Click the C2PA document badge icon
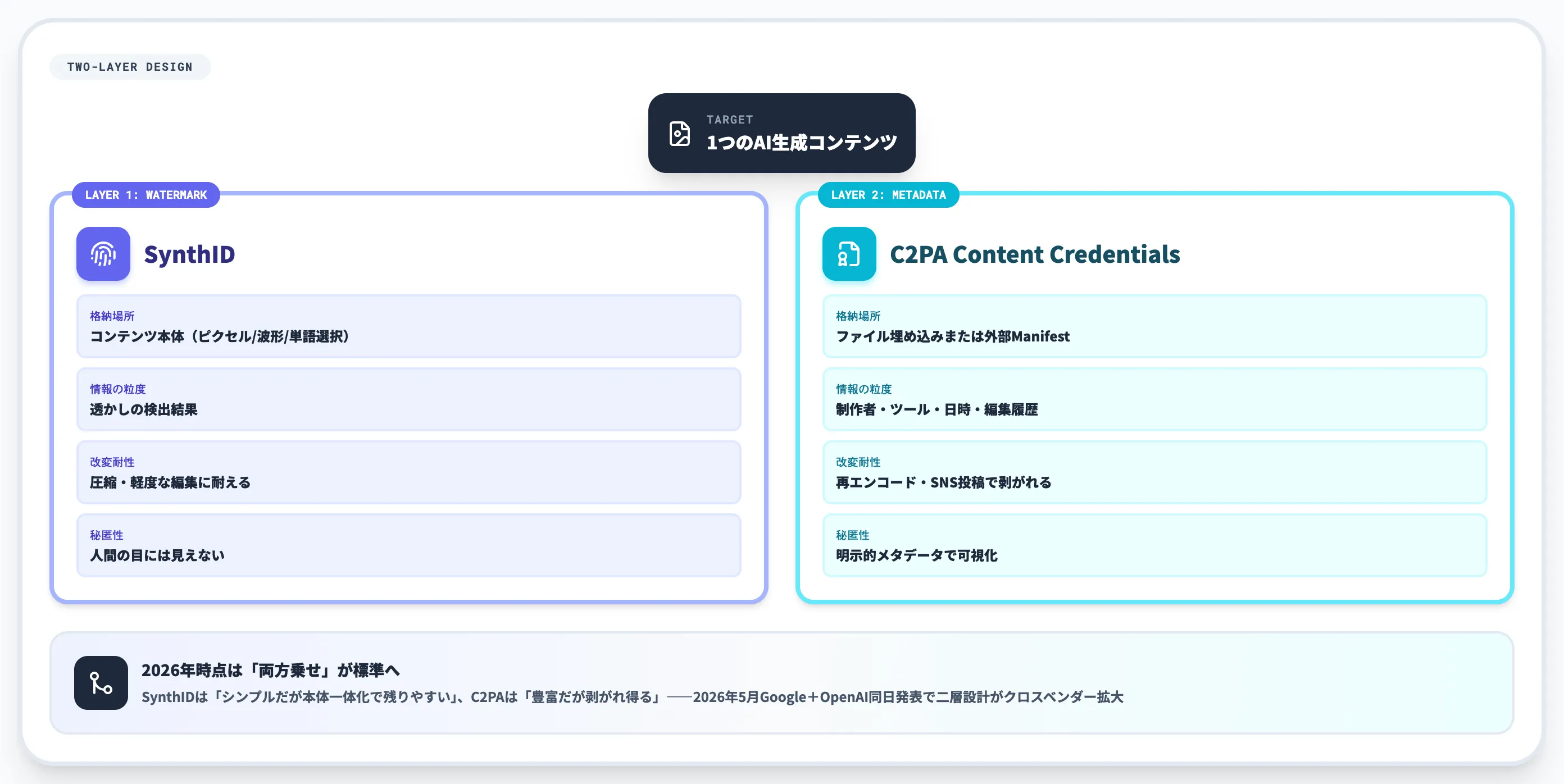Image resolution: width=1564 pixels, height=784 pixels. point(849,254)
